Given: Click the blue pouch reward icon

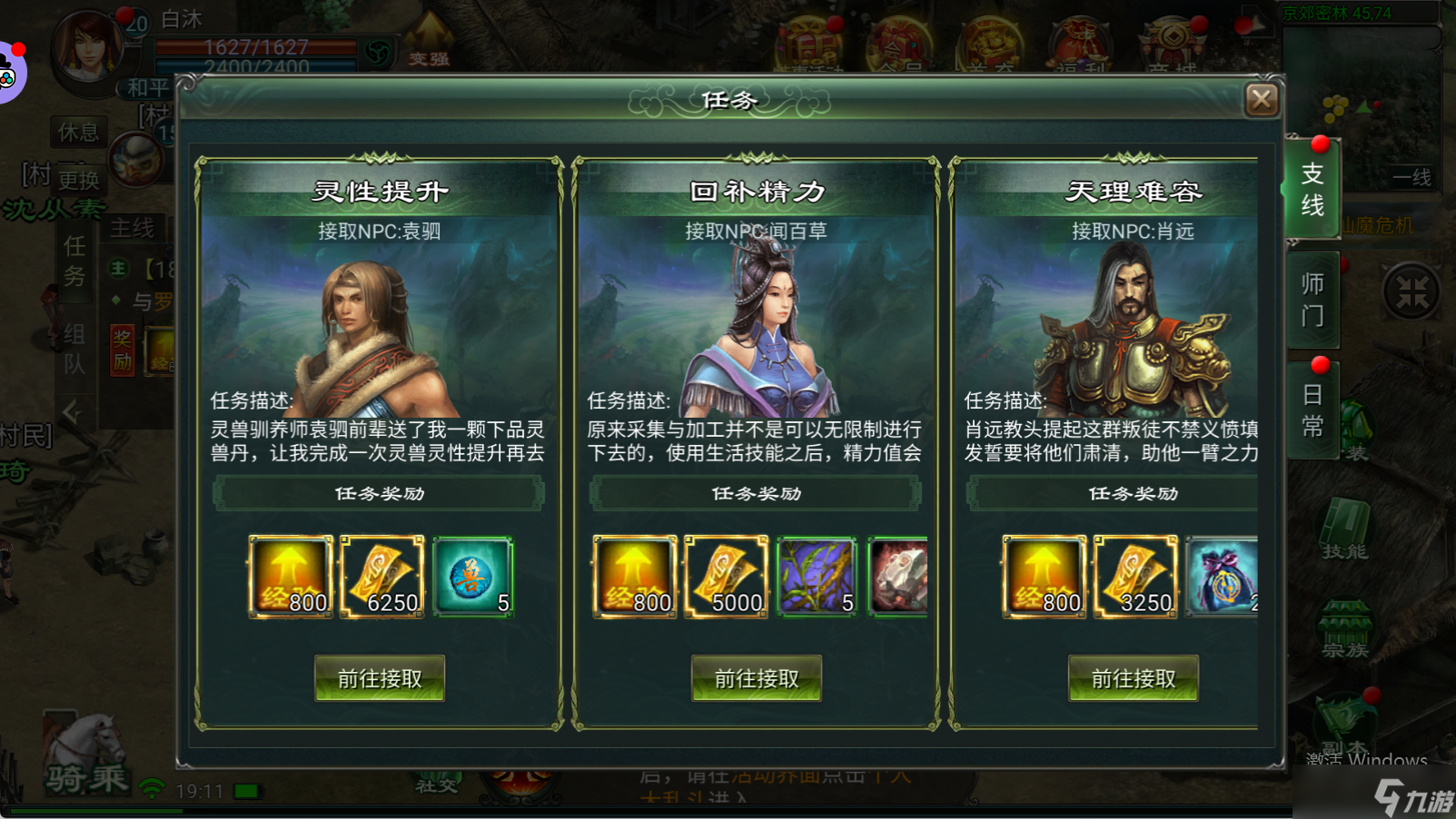Looking at the screenshot, I should pyautogui.click(x=1223, y=577).
